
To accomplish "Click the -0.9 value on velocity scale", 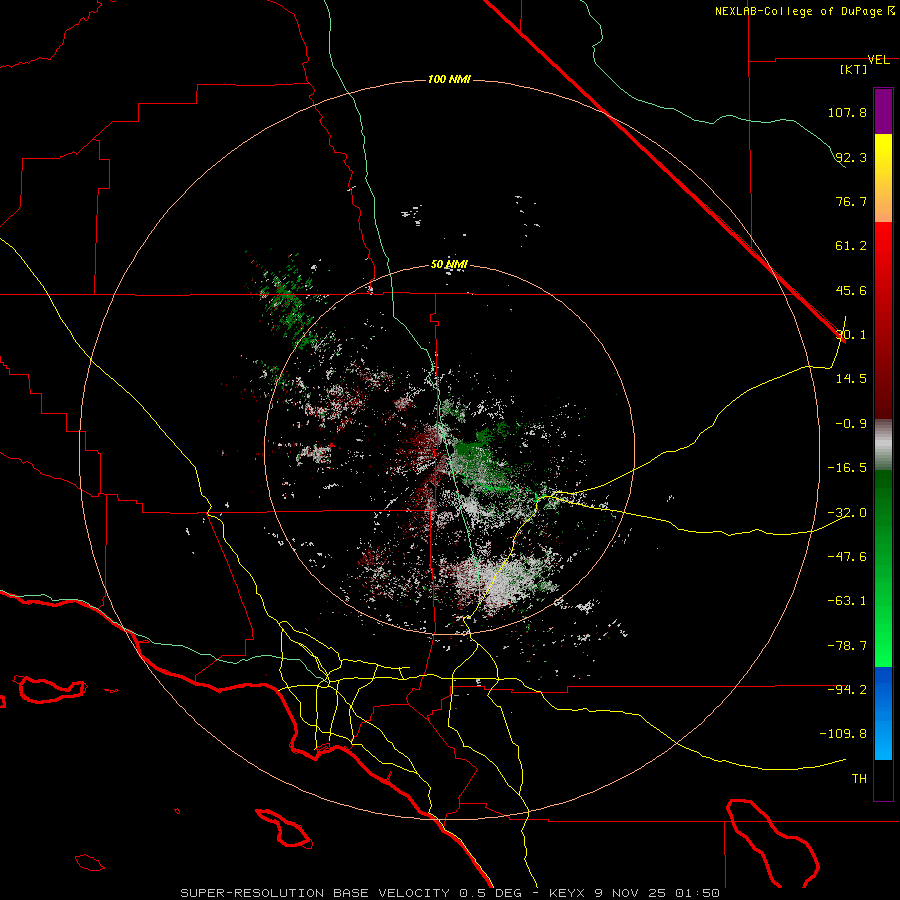I will coord(851,424).
